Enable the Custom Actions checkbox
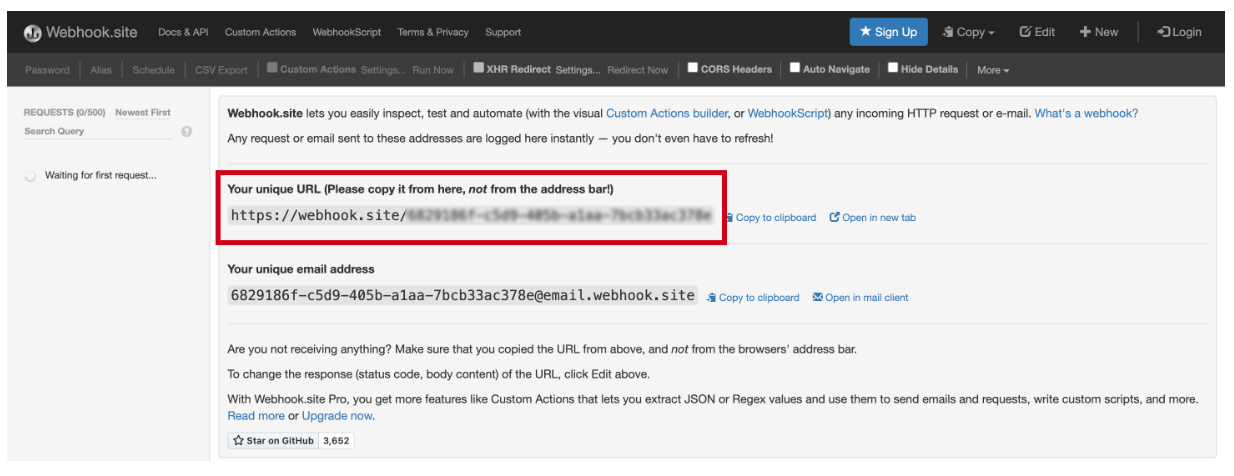 [272, 68]
